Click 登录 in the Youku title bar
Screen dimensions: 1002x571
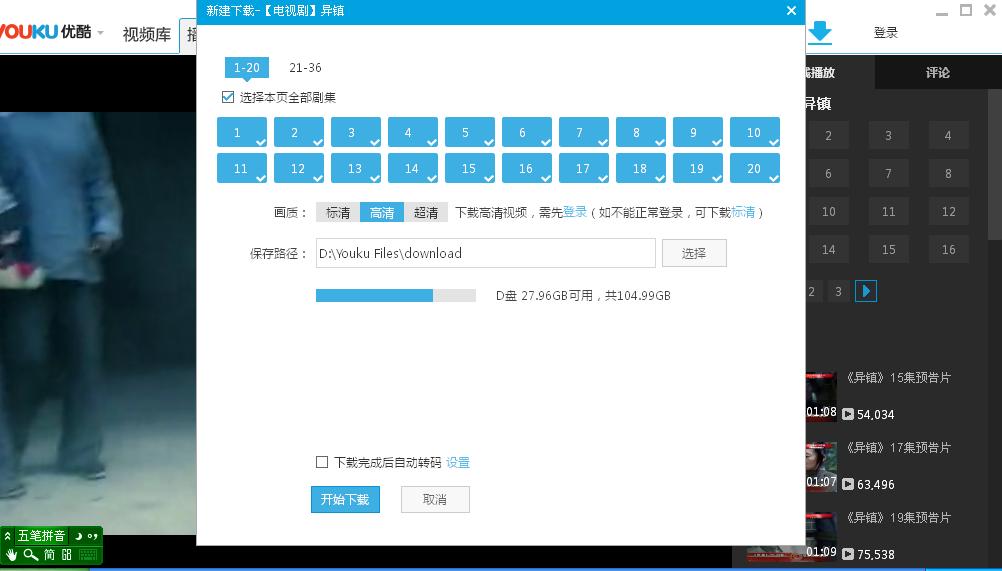click(x=886, y=33)
